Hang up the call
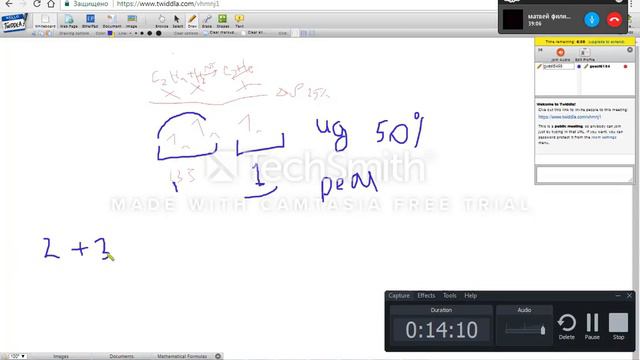640x360 pixels. 614,20
